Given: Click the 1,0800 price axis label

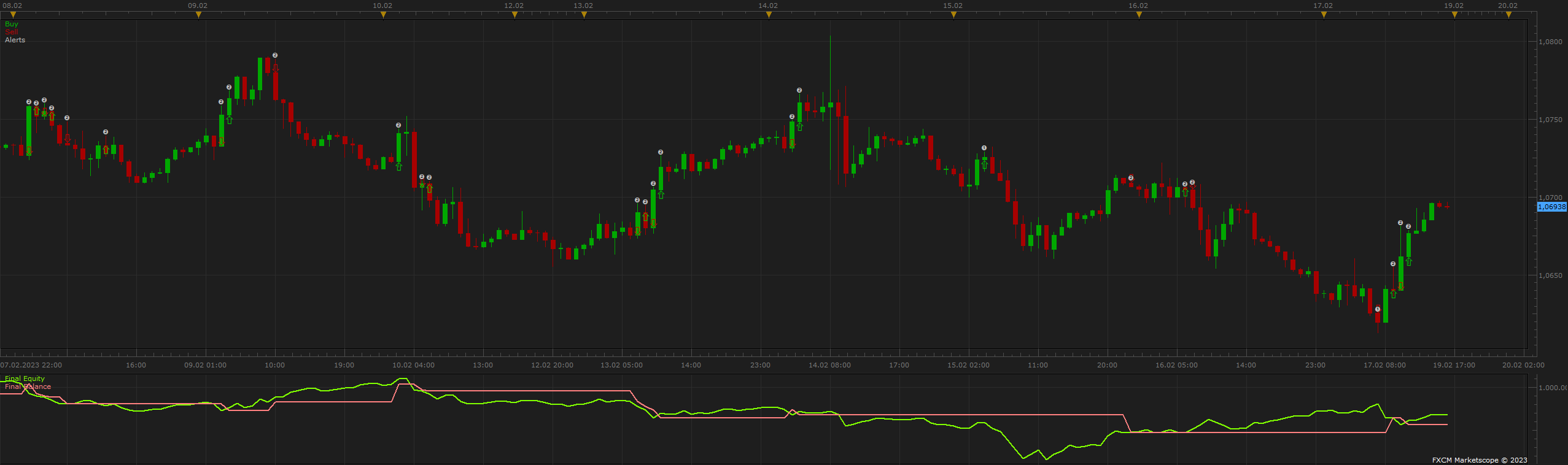Looking at the screenshot, I should click(1550, 42).
